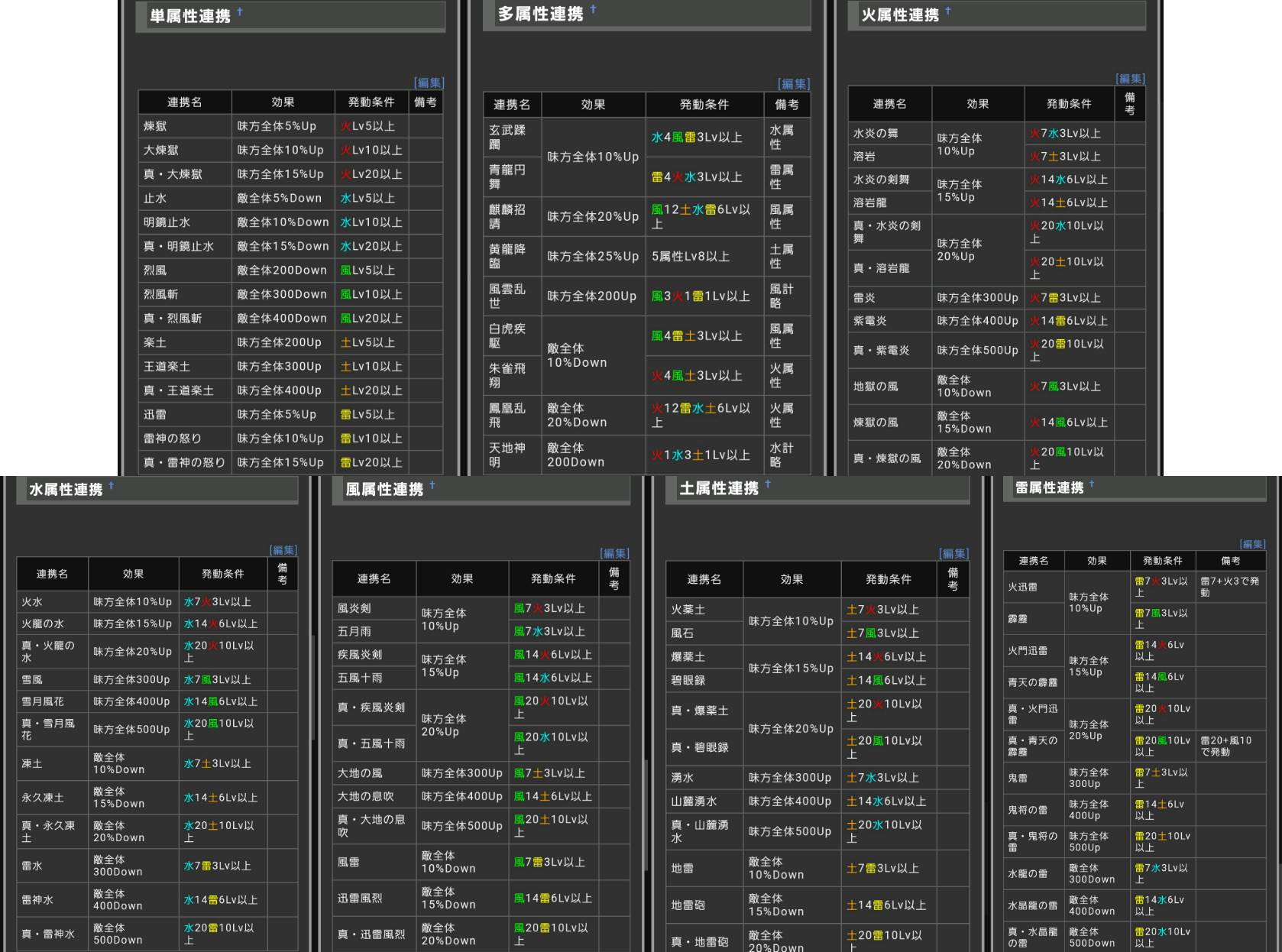Viewport: 1282px width, 952px height.
Task: Click the dagger anchor beside 土属性連携 heading
Action: [768, 484]
